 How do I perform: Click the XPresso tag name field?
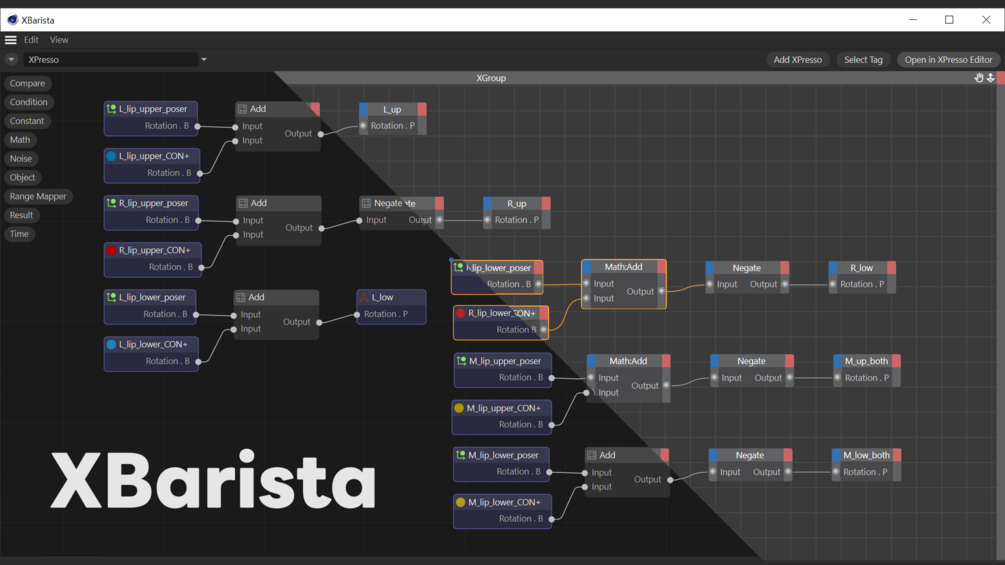coord(111,60)
